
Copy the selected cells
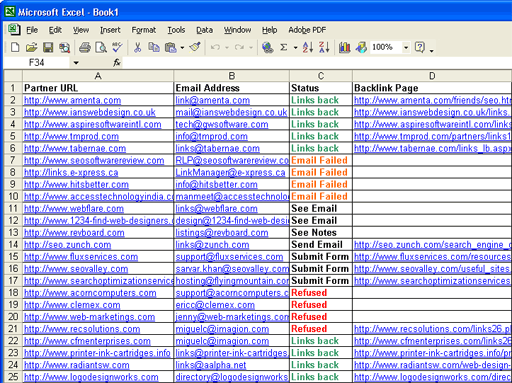coord(154,47)
